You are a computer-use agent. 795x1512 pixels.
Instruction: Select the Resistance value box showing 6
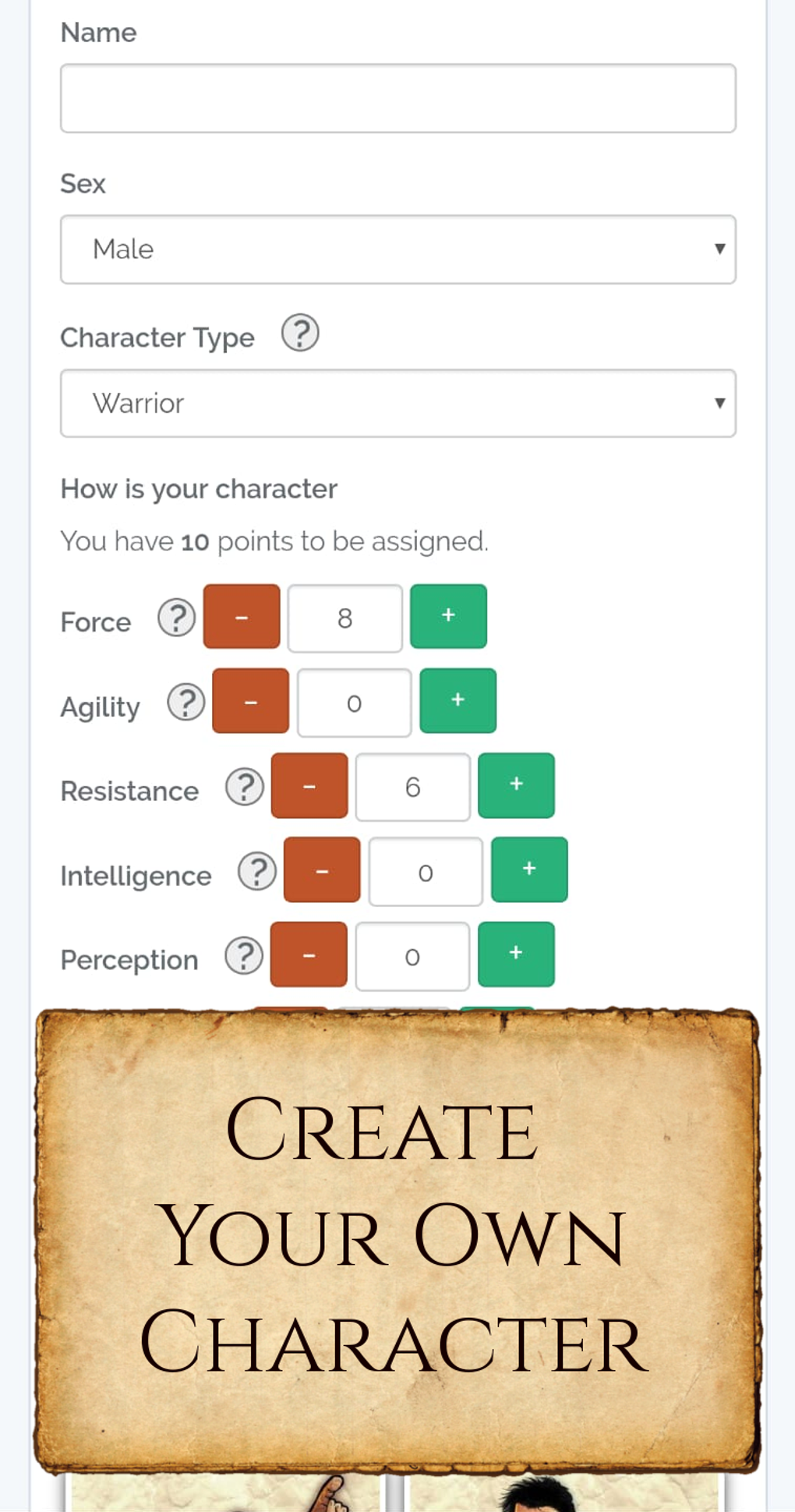(x=412, y=787)
